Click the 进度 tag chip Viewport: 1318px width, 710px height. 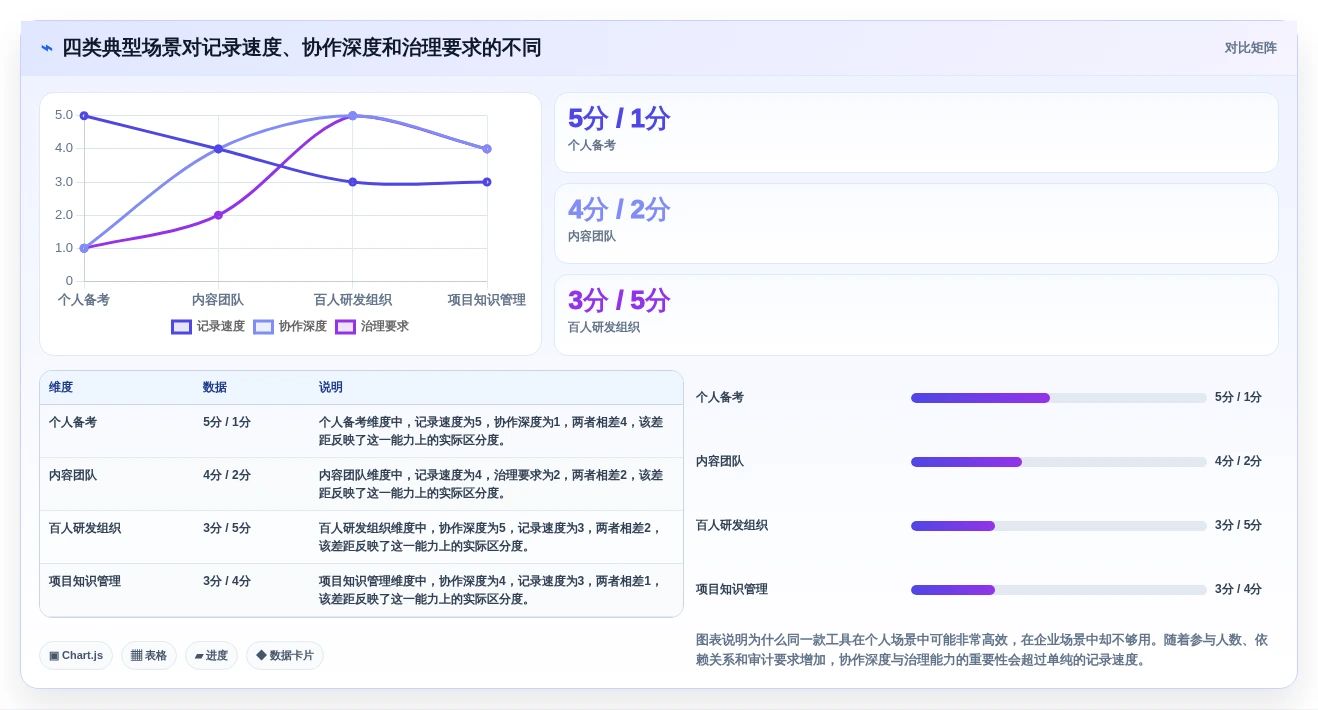pos(211,656)
